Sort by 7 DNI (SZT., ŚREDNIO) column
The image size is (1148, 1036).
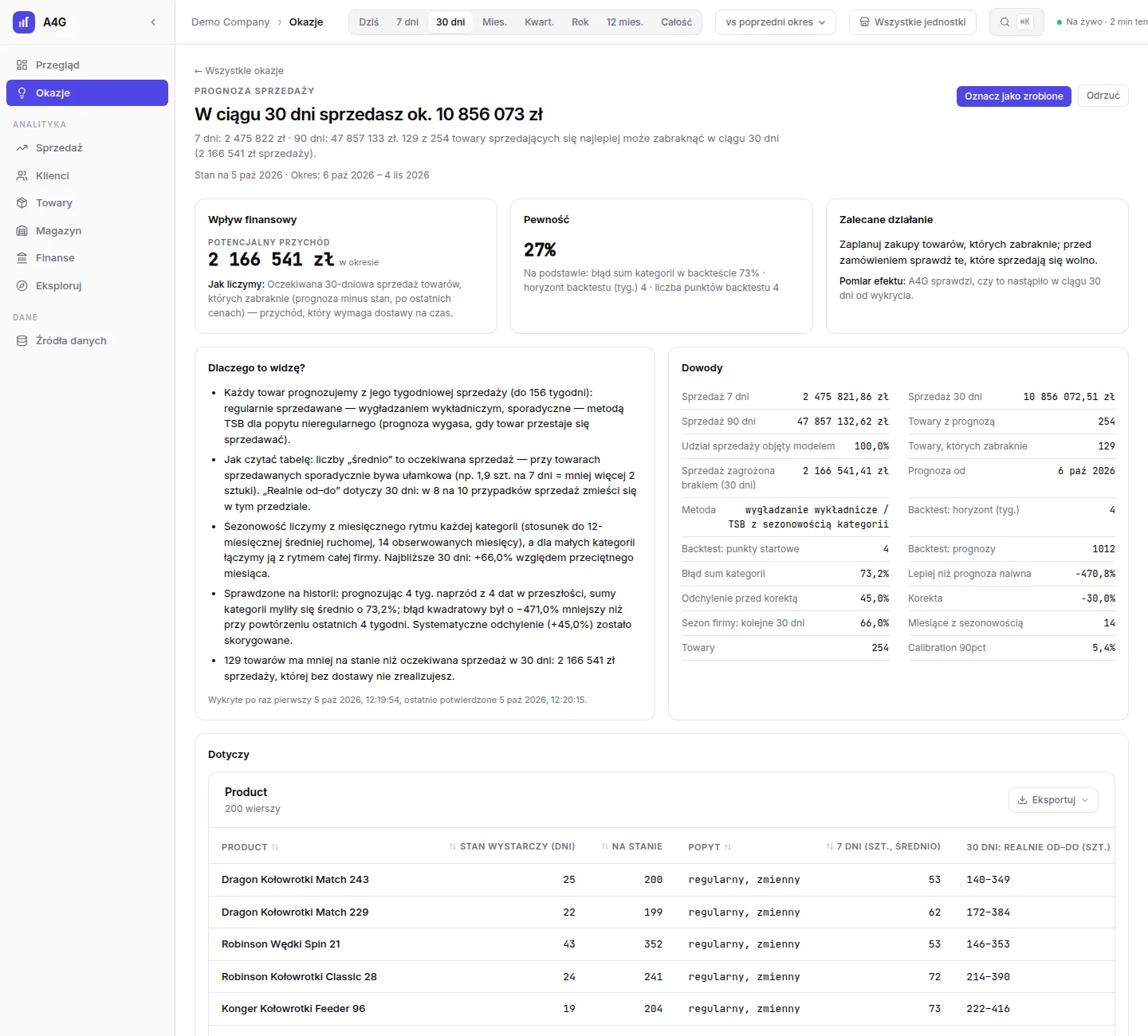coord(883,846)
